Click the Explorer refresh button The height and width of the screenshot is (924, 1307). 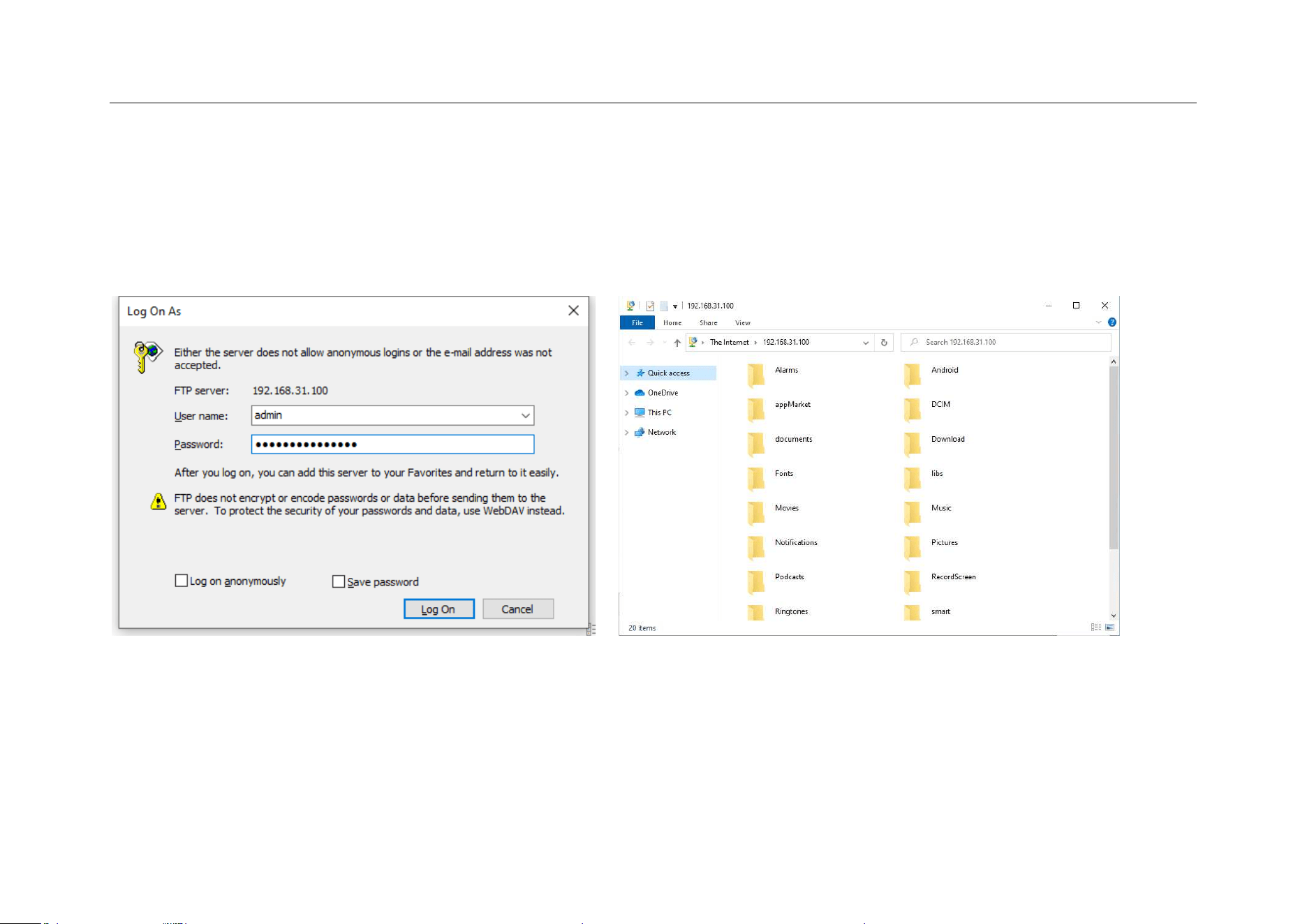(x=884, y=343)
